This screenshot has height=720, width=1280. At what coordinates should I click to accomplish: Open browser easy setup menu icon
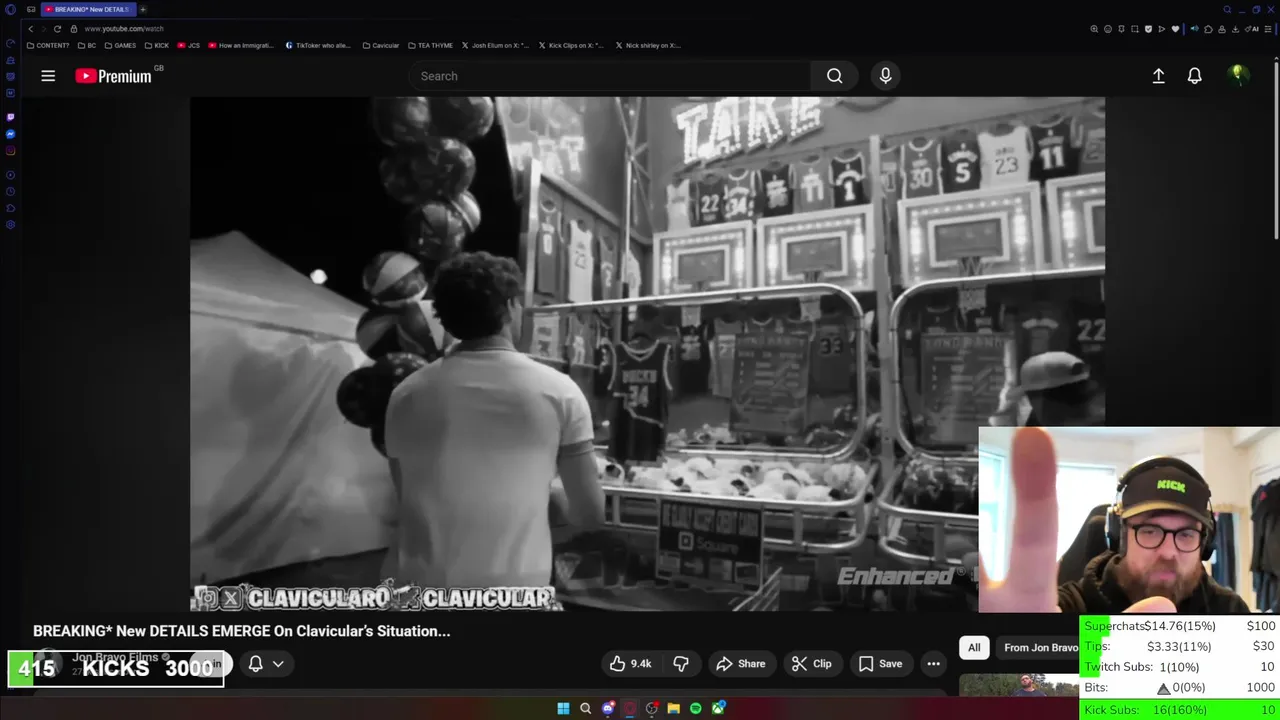(1268, 29)
